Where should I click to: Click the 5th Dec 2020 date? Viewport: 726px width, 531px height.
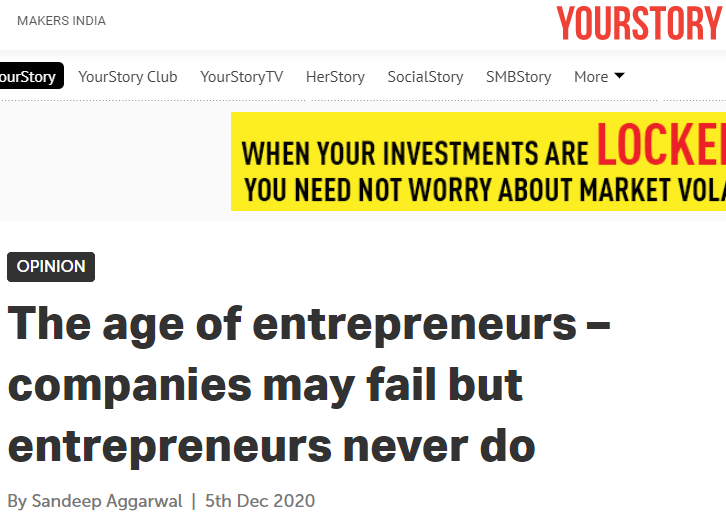[260, 501]
